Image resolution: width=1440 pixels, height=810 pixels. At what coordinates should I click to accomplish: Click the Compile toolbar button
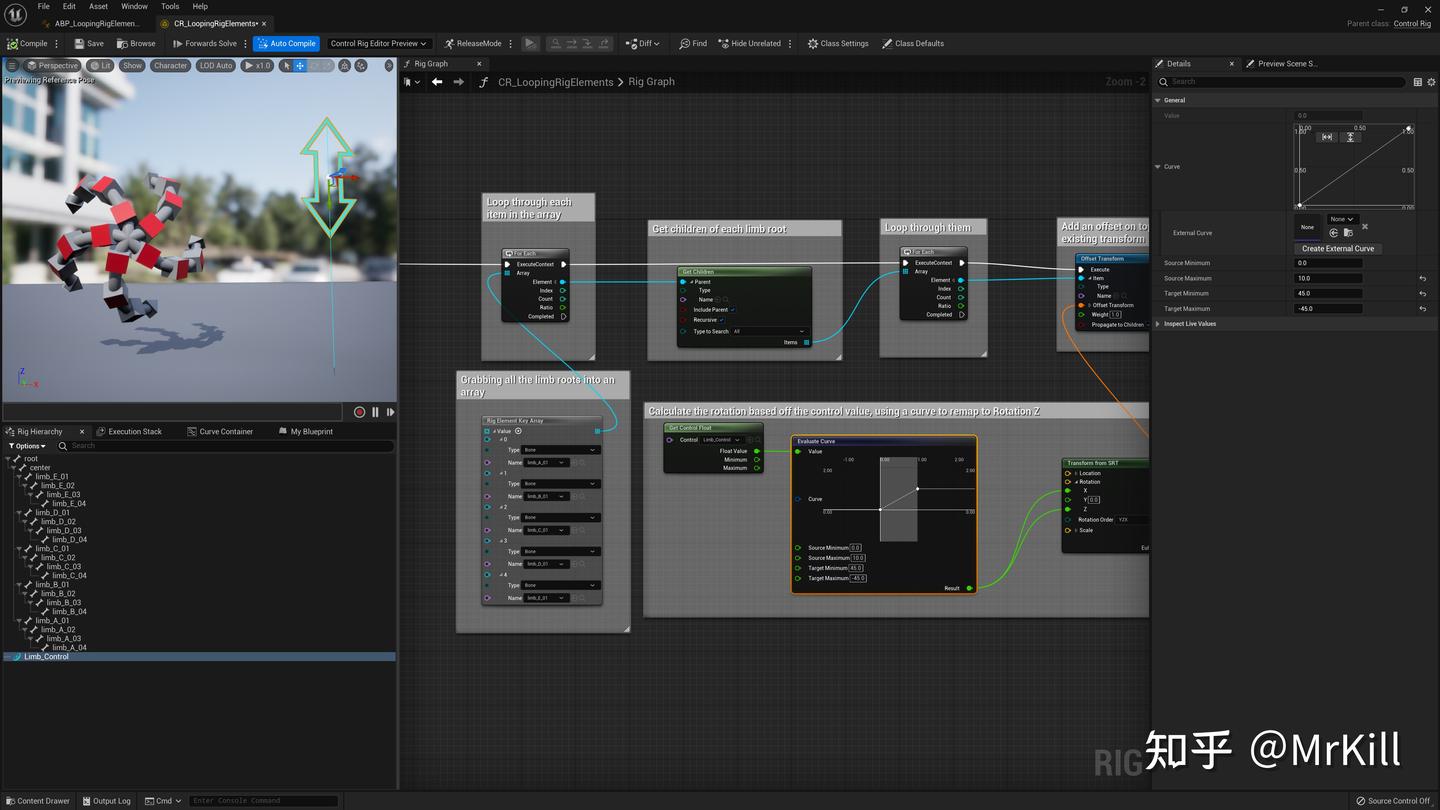[27, 43]
